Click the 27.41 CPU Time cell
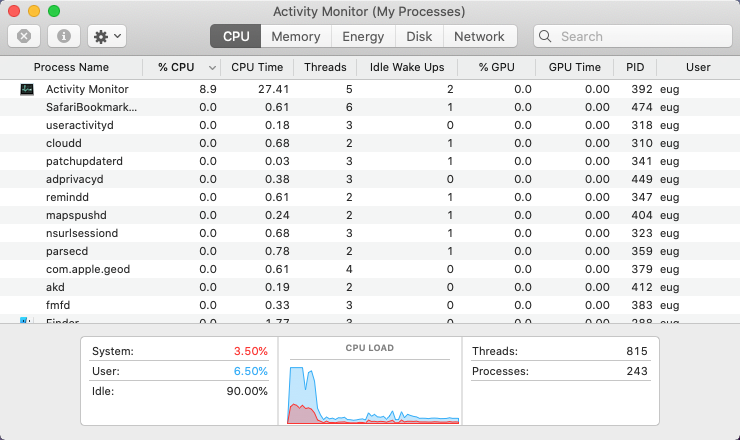The image size is (740, 440). (273, 89)
